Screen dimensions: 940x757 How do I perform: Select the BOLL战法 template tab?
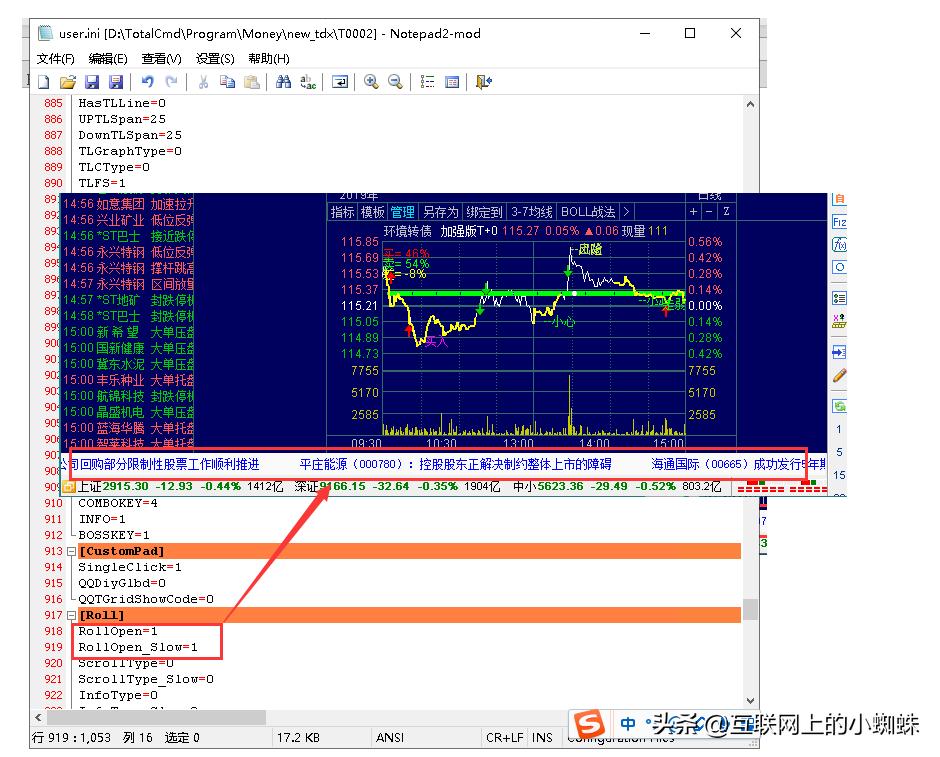[x=588, y=212]
